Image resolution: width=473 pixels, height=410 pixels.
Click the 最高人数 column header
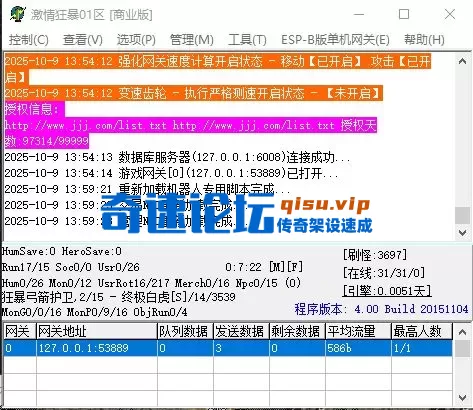coord(422,331)
